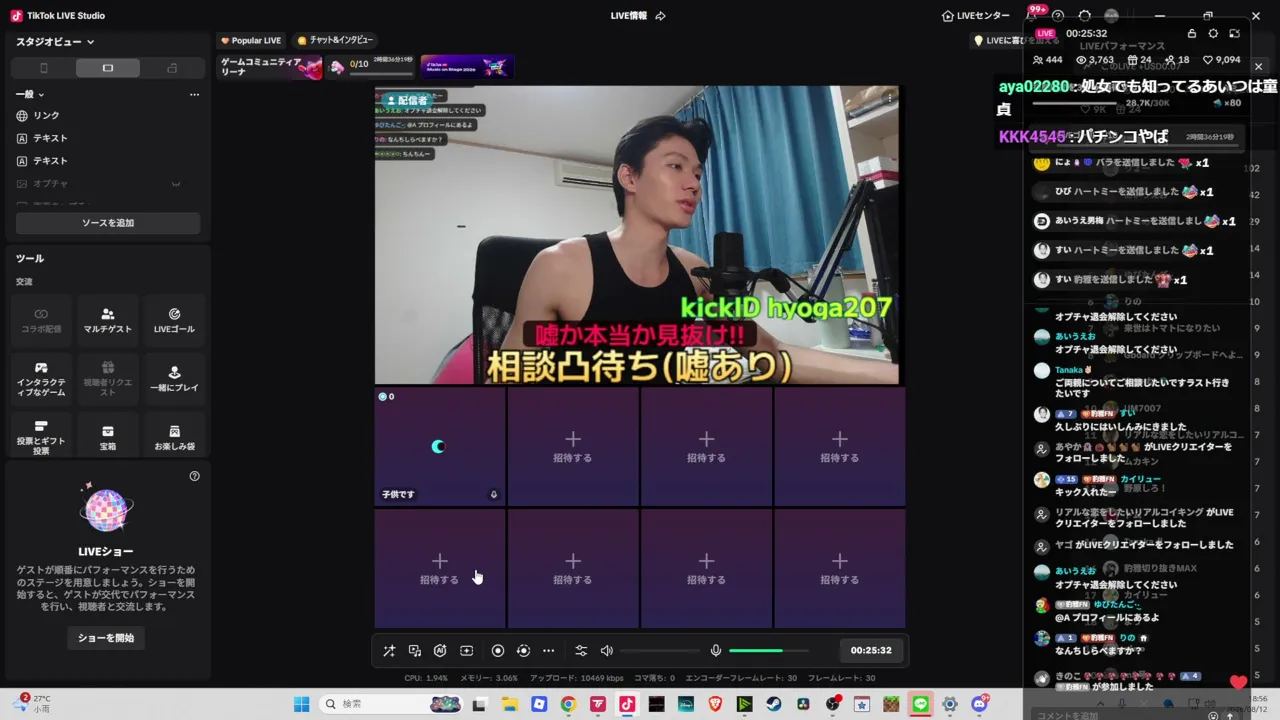Image resolution: width=1280 pixels, height=720 pixels.
Task: Open the LINE app in taskbar
Action: coord(920,704)
